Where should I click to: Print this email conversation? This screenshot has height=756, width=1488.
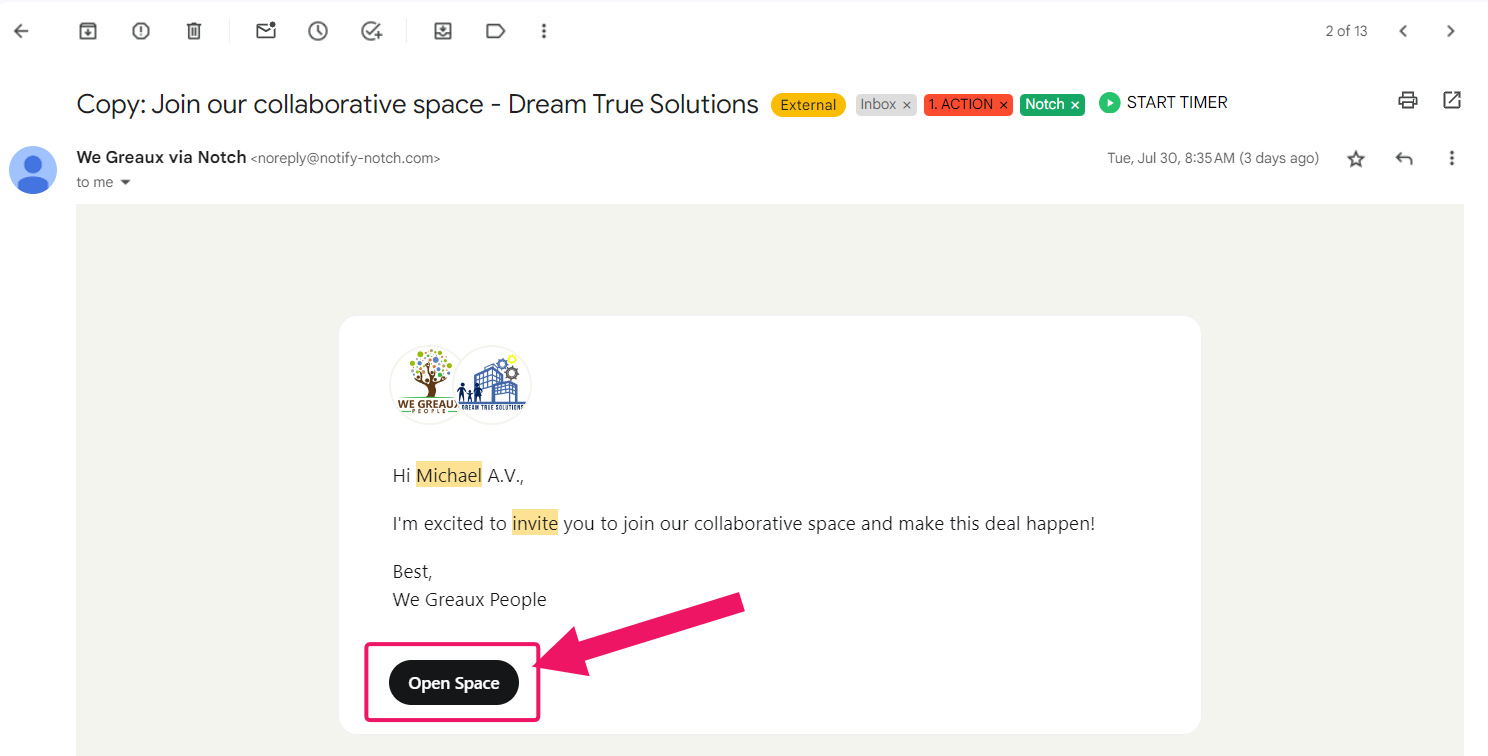1408,100
